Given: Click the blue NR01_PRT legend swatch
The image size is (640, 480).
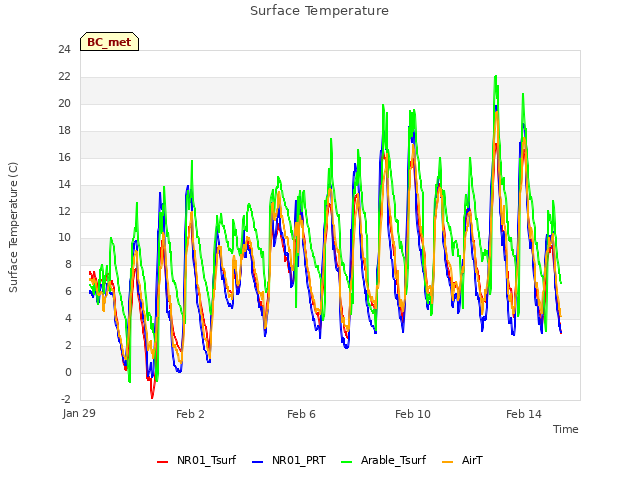Looking at the screenshot, I should (x=258, y=462).
